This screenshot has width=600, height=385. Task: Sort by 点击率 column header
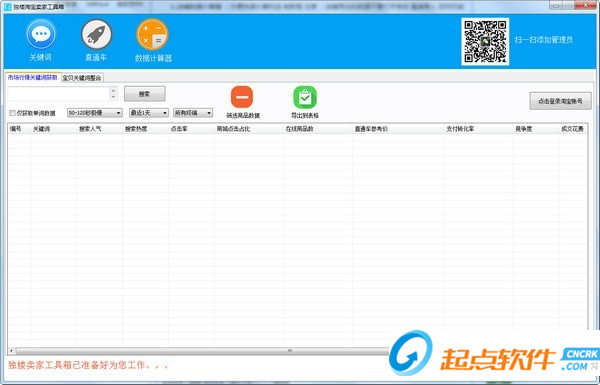click(191, 129)
